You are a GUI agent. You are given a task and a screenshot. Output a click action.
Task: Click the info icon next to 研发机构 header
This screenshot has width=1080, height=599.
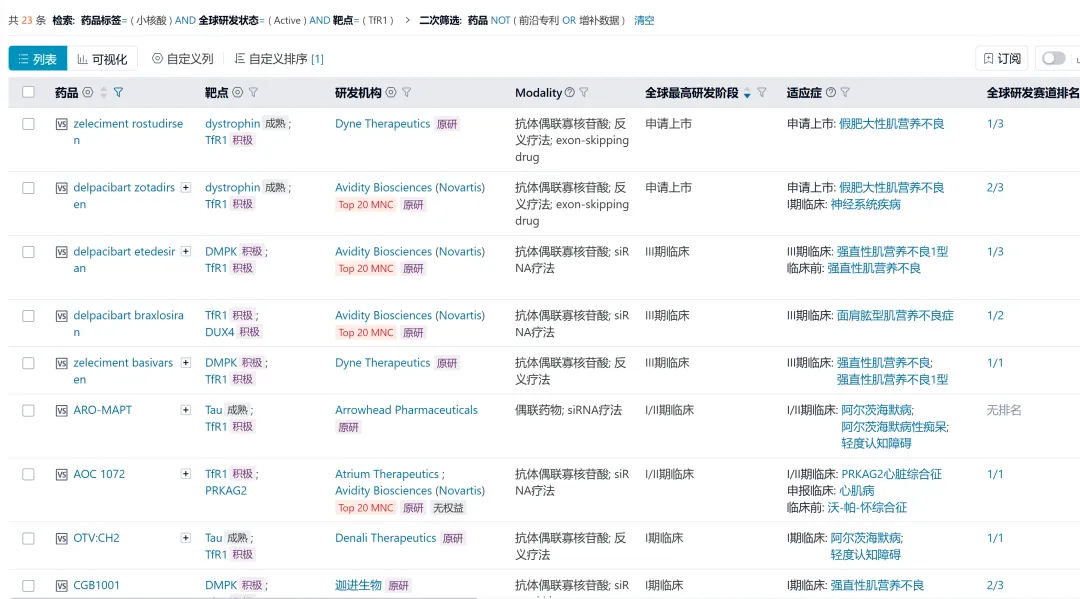[391, 92]
